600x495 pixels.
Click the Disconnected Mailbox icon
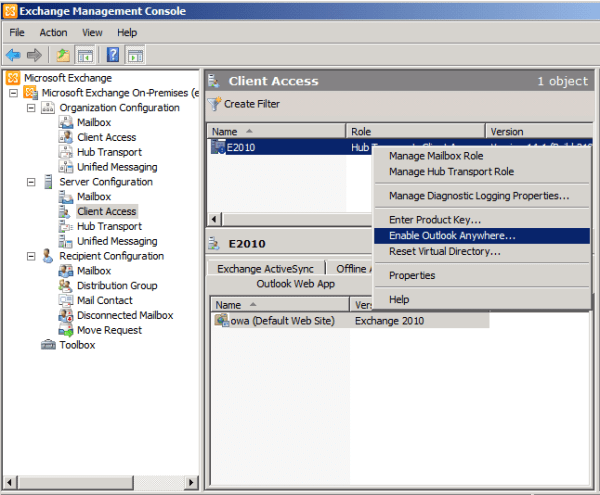point(66,315)
